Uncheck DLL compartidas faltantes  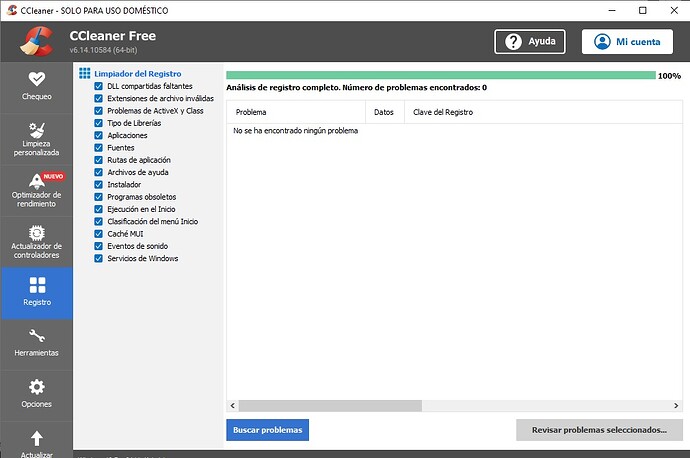99,86
